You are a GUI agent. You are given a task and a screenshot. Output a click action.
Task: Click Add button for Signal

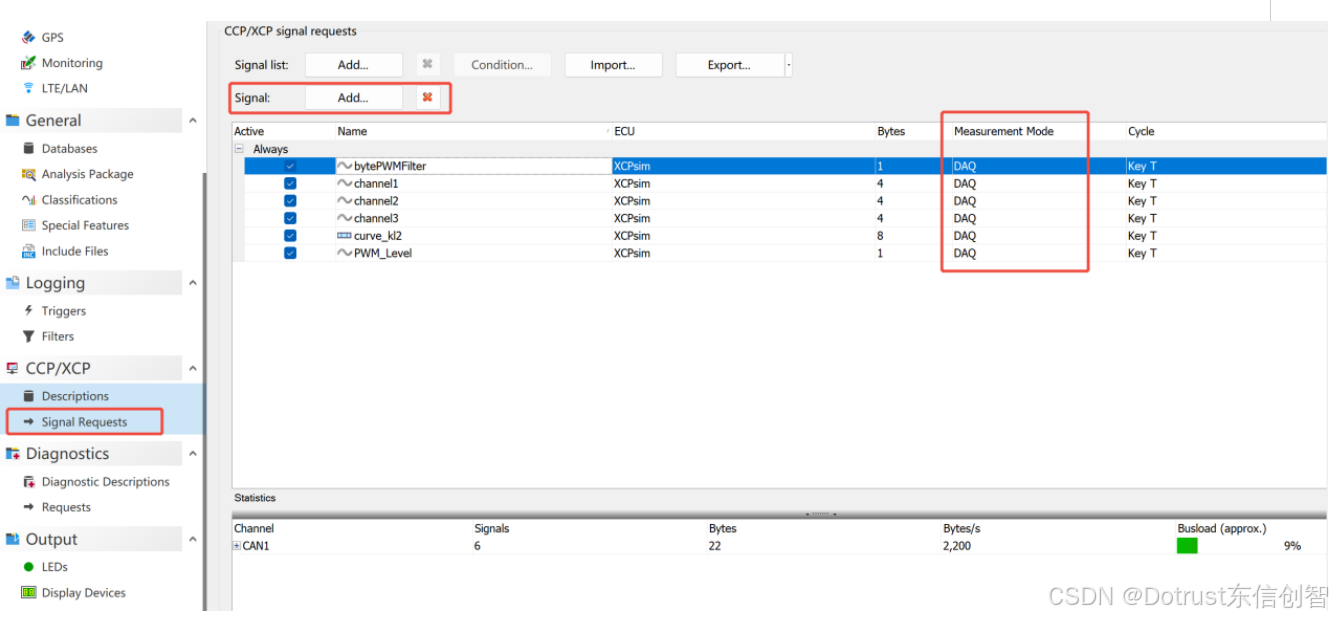point(353,98)
